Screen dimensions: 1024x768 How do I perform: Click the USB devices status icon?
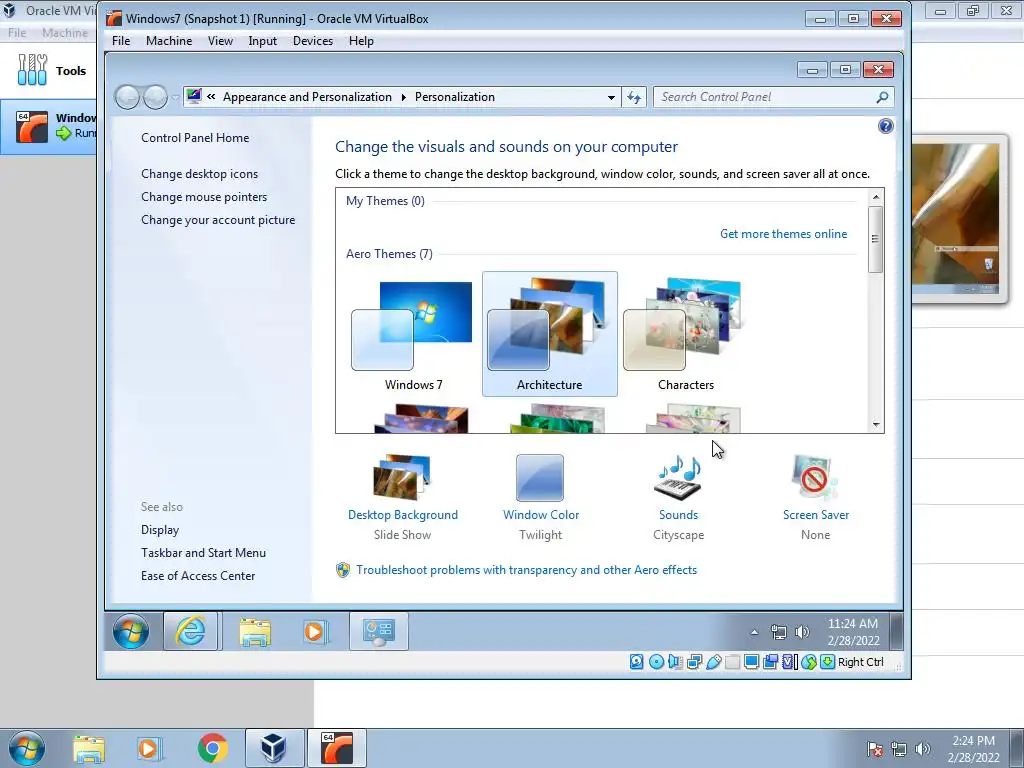714,662
